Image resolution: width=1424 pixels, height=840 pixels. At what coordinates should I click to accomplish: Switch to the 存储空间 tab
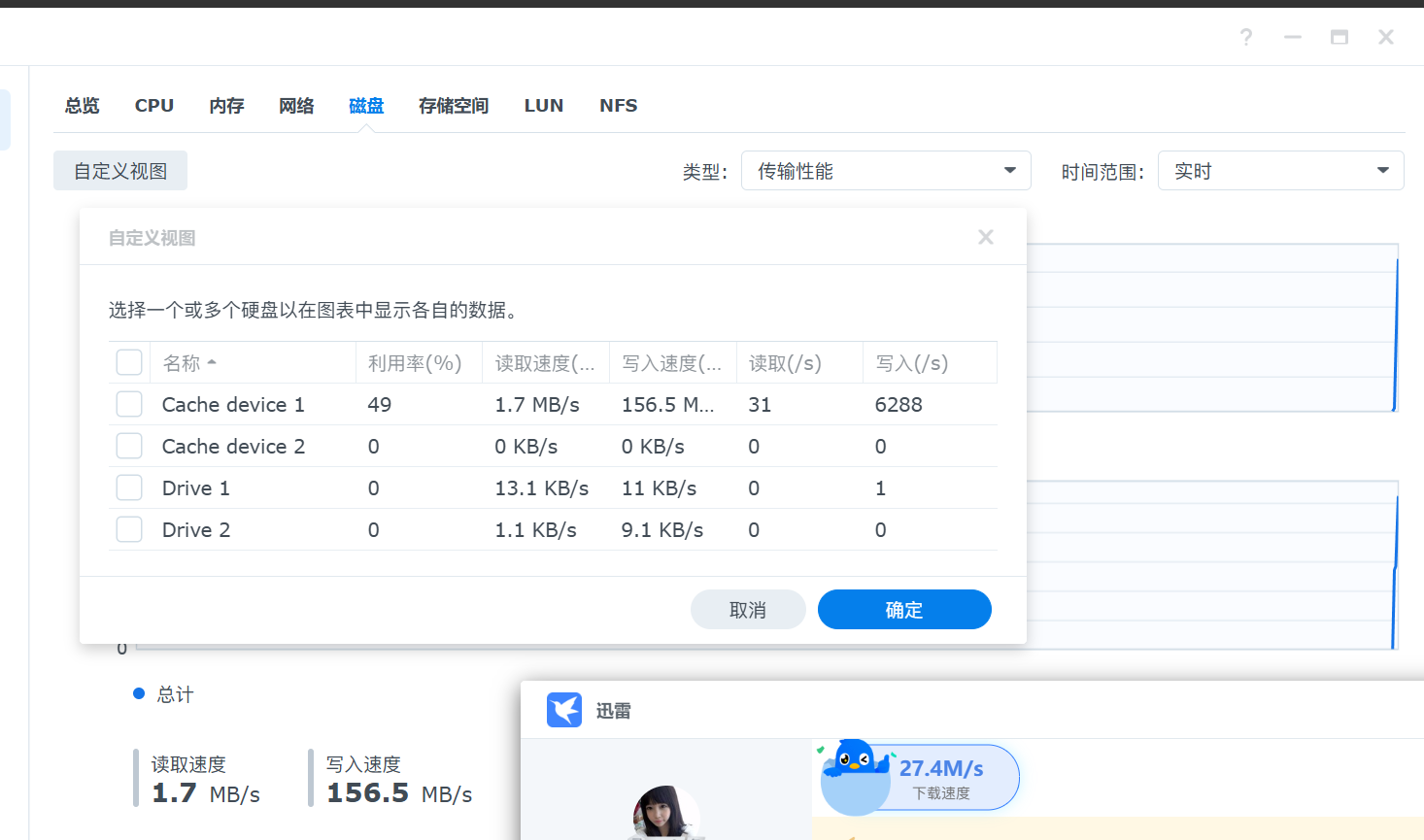click(453, 105)
